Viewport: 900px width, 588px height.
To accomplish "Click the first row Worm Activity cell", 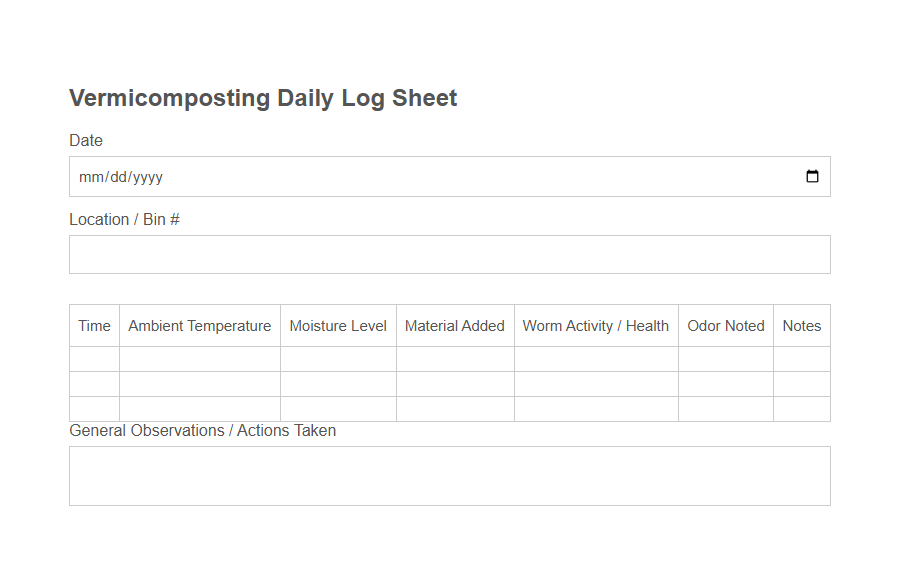I will [x=596, y=357].
